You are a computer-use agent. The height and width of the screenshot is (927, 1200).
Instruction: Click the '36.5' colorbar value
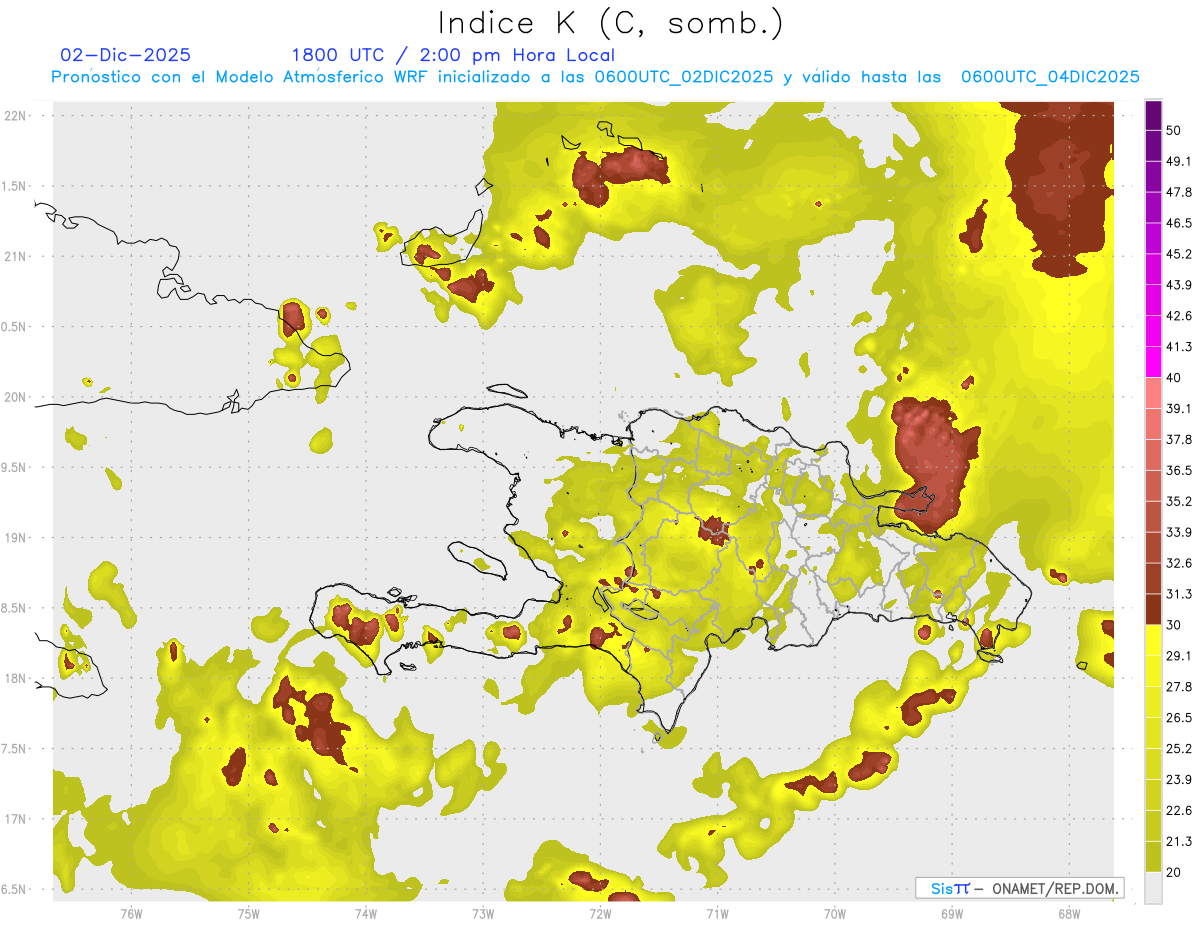coord(1180,471)
